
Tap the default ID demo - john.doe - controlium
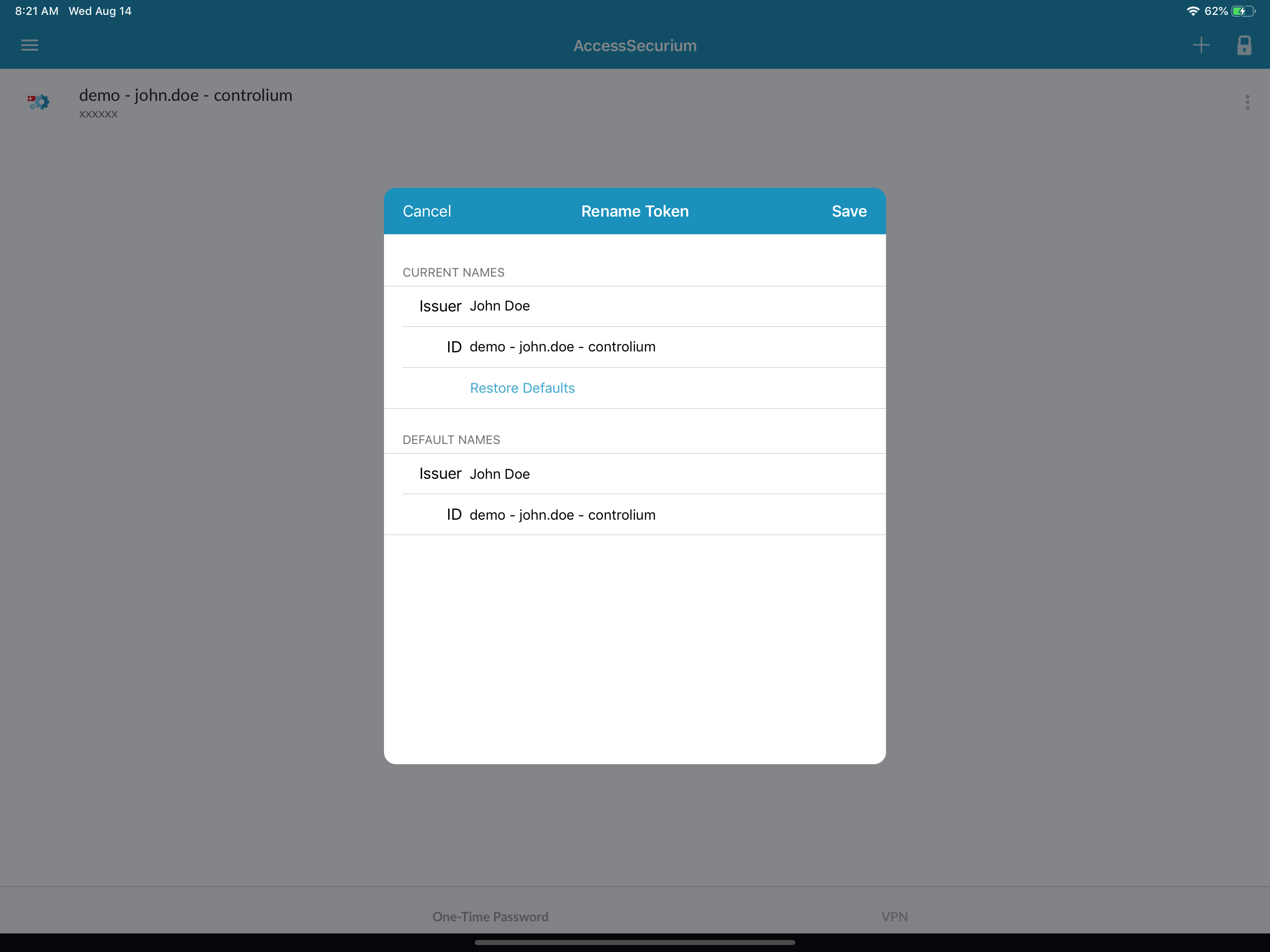tap(562, 515)
